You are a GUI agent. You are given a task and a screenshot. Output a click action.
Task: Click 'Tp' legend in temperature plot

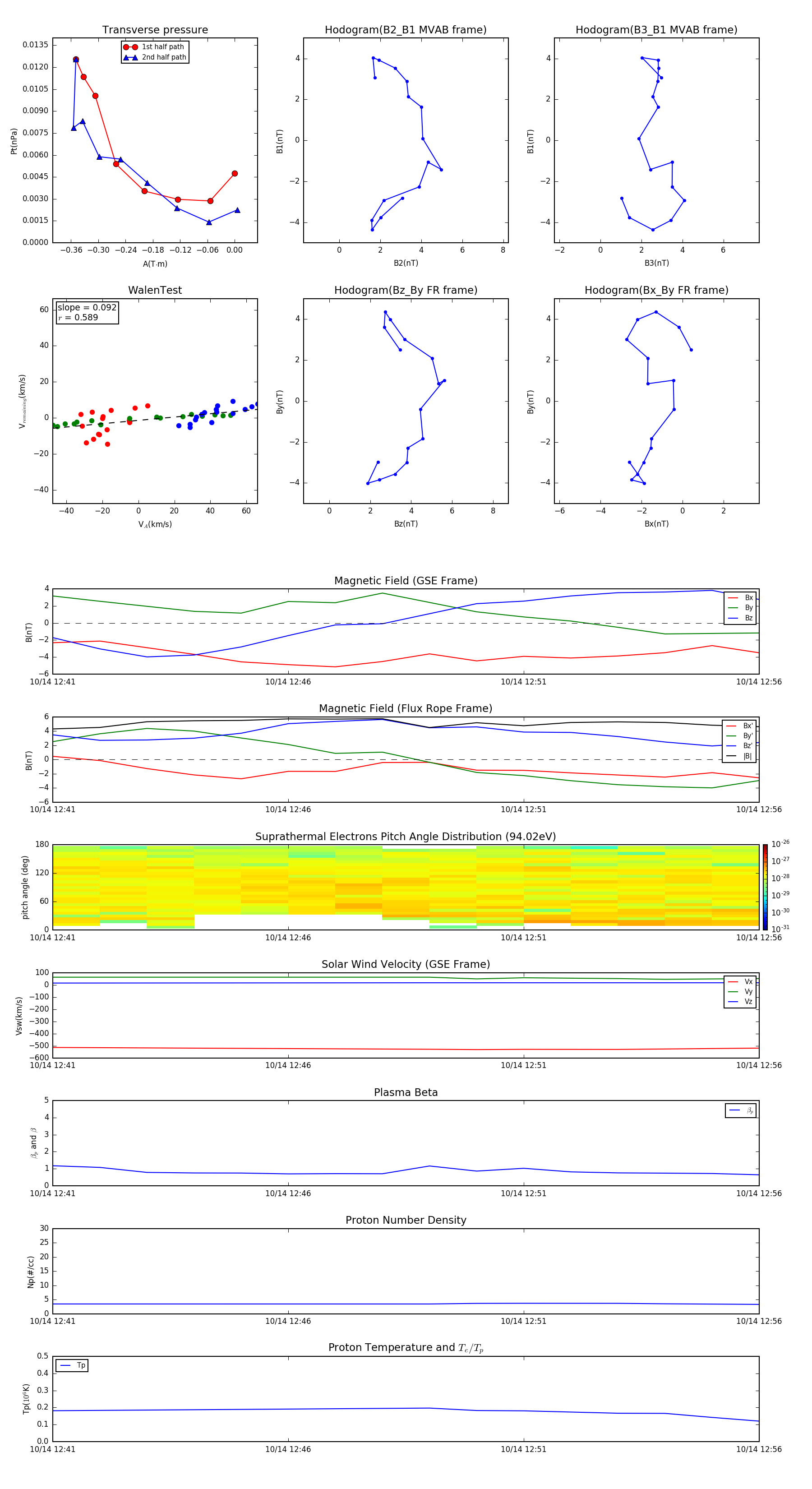(x=72, y=1365)
